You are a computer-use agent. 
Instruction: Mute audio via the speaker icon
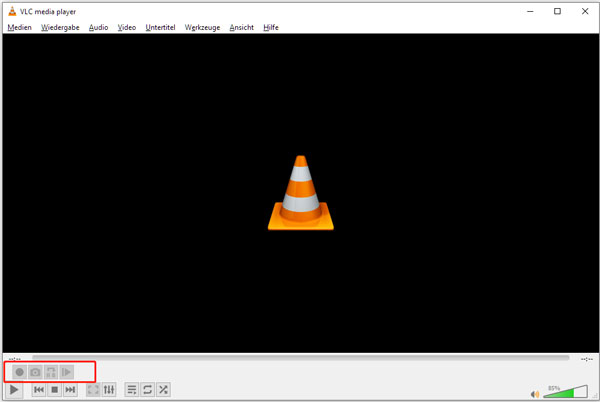pyautogui.click(x=536, y=393)
